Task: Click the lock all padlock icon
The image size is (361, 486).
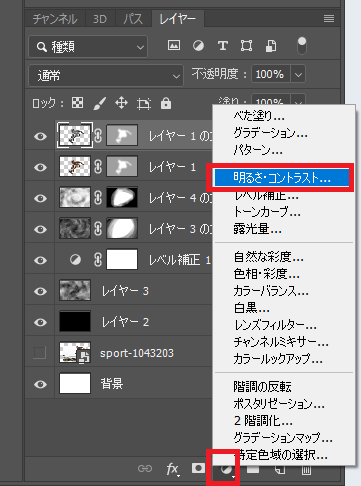Action: pos(166,103)
